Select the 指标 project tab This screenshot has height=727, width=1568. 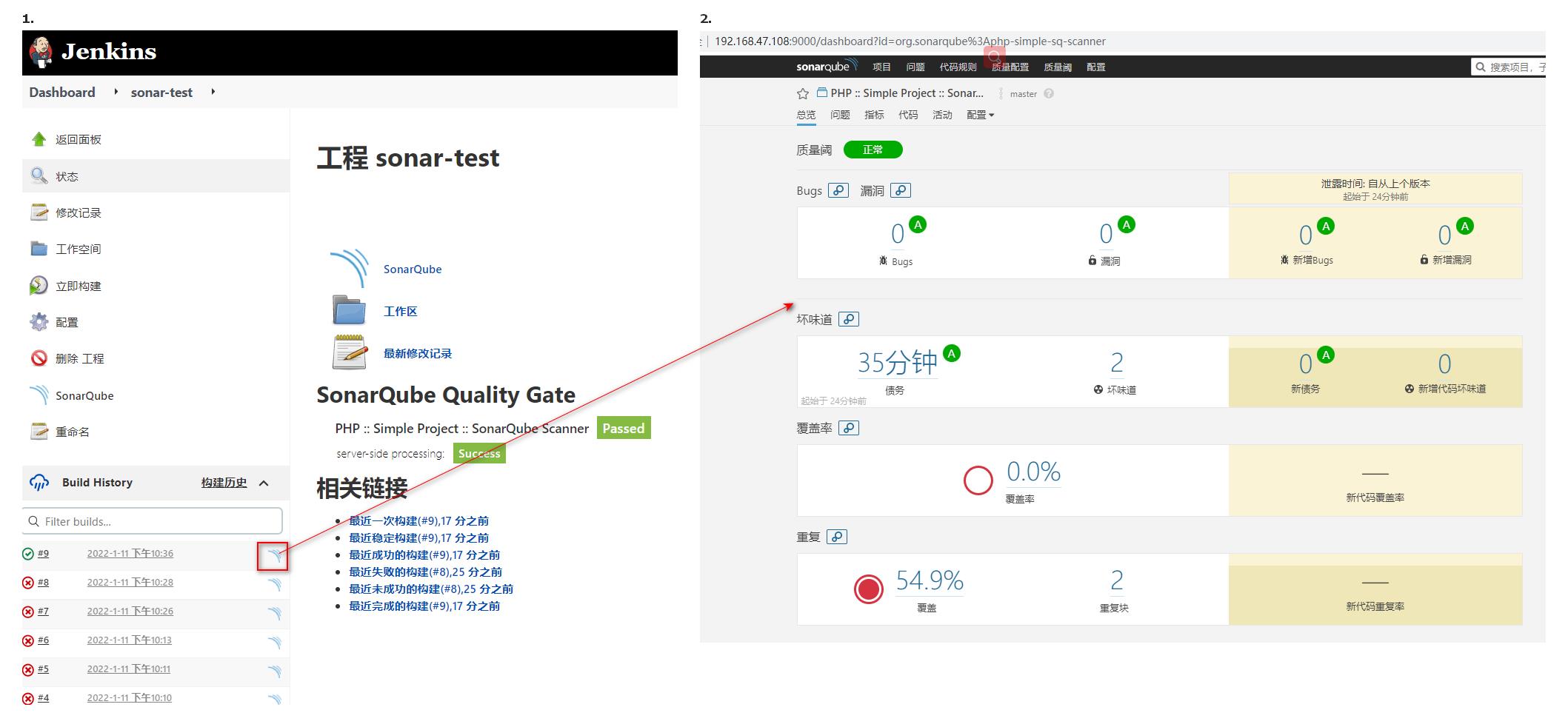click(874, 115)
